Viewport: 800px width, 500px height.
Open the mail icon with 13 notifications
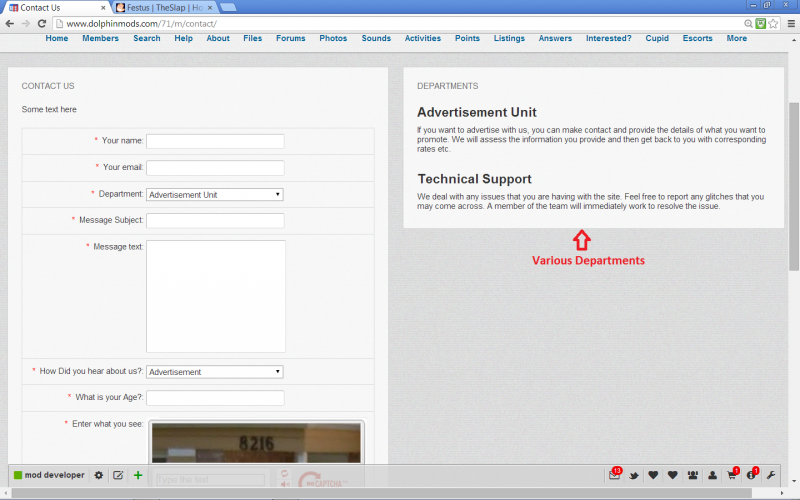pyautogui.click(x=615, y=474)
